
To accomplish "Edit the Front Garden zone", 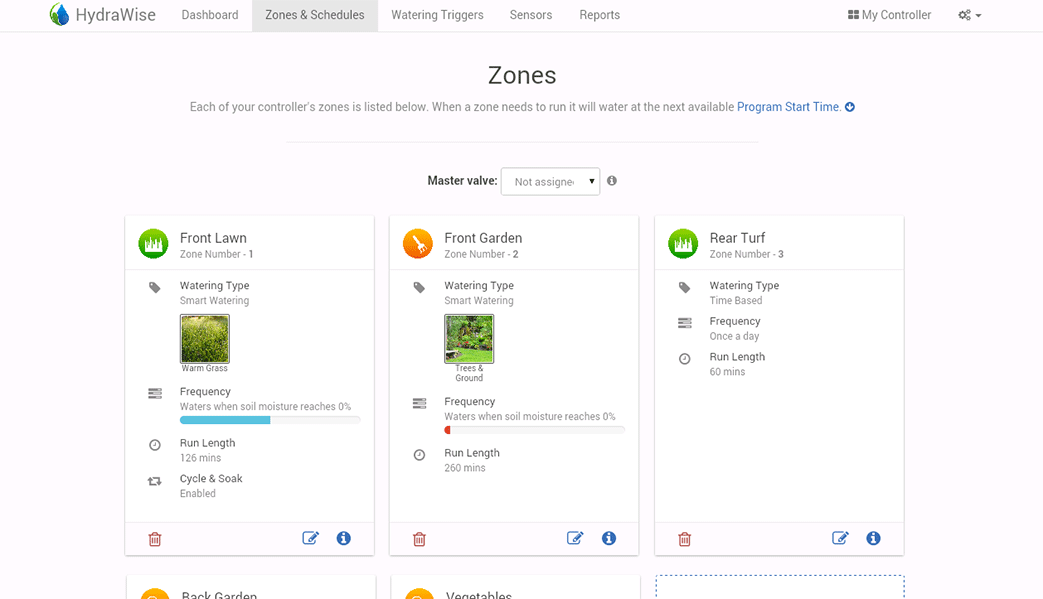I will tap(575, 538).
